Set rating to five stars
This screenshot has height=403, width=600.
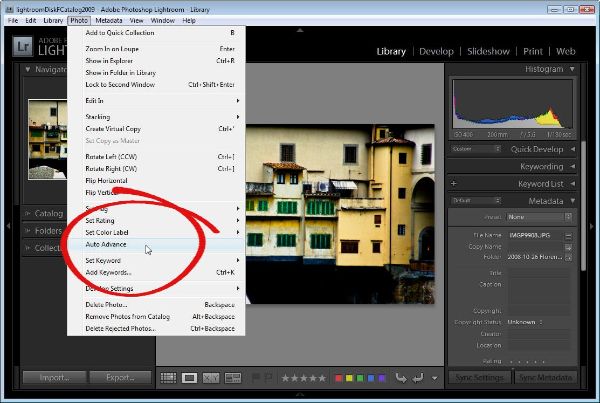[322, 378]
